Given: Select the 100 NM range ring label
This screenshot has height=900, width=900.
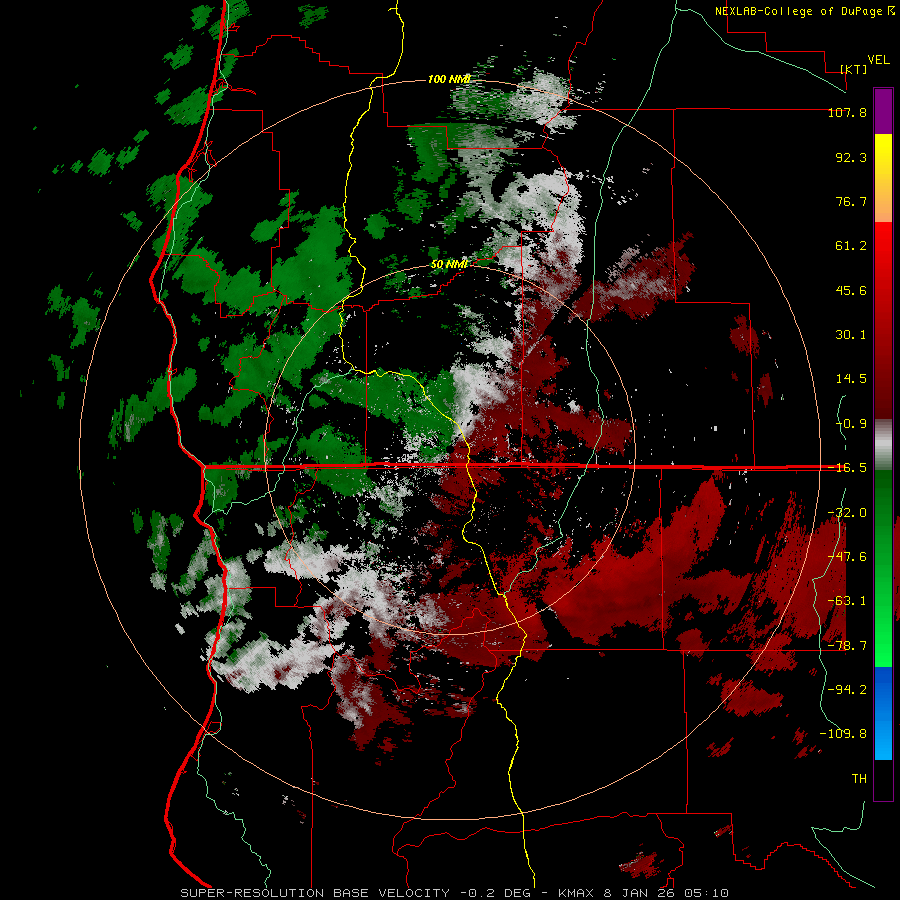Looking at the screenshot, I should [x=449, y=79].
